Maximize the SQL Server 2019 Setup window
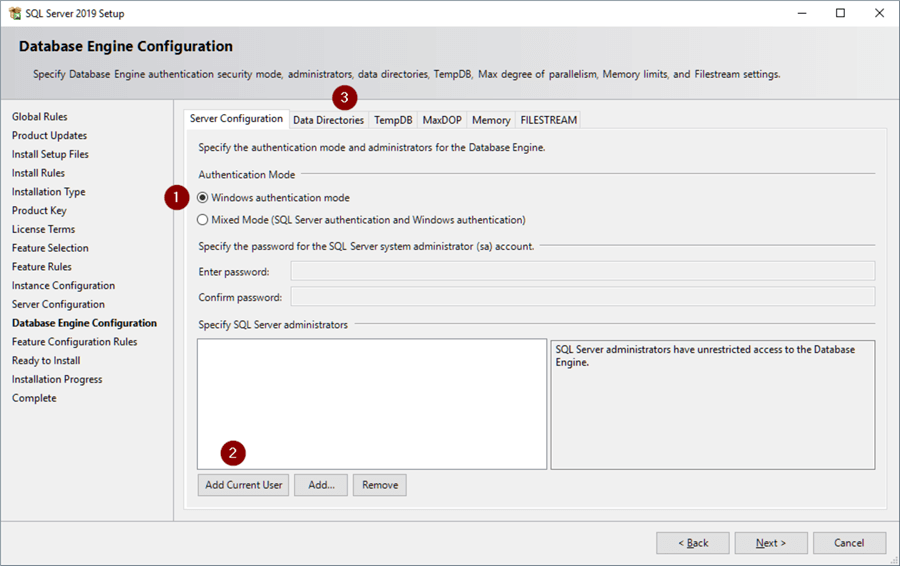900x566 pixels. tap(840, 13)
